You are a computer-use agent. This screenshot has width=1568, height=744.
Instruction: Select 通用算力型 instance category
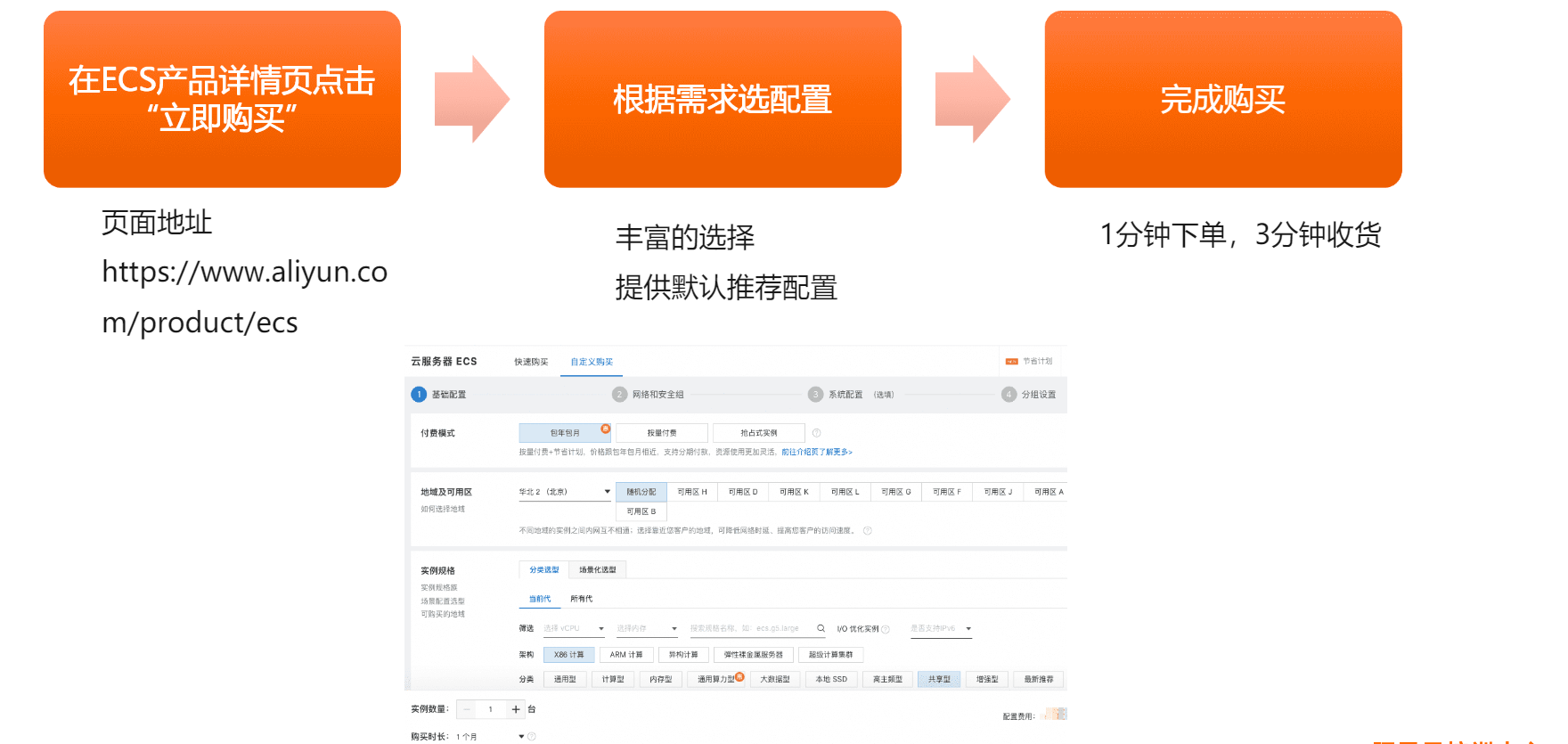pos(717,680)
